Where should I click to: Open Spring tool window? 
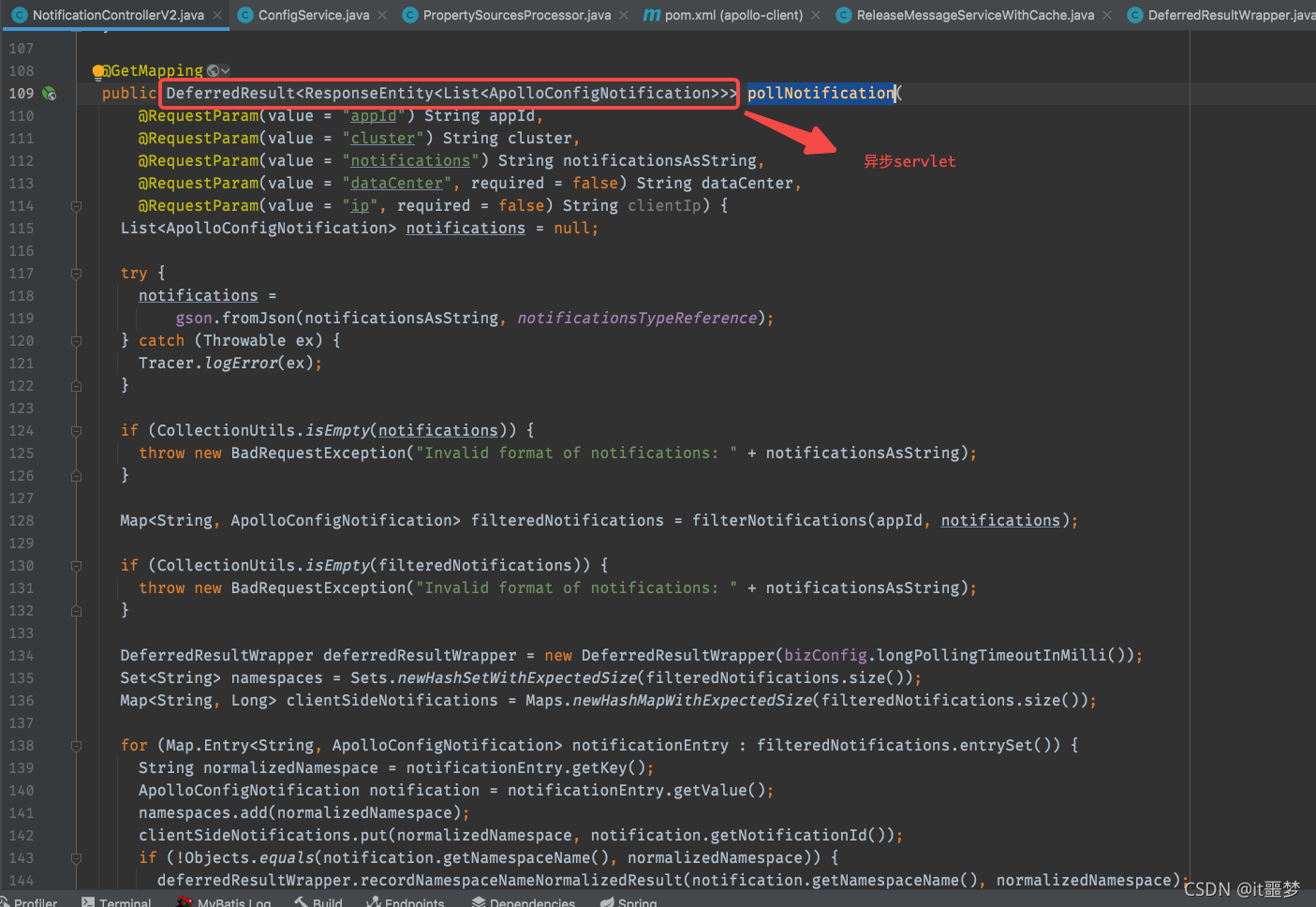[x=628, y=902]
